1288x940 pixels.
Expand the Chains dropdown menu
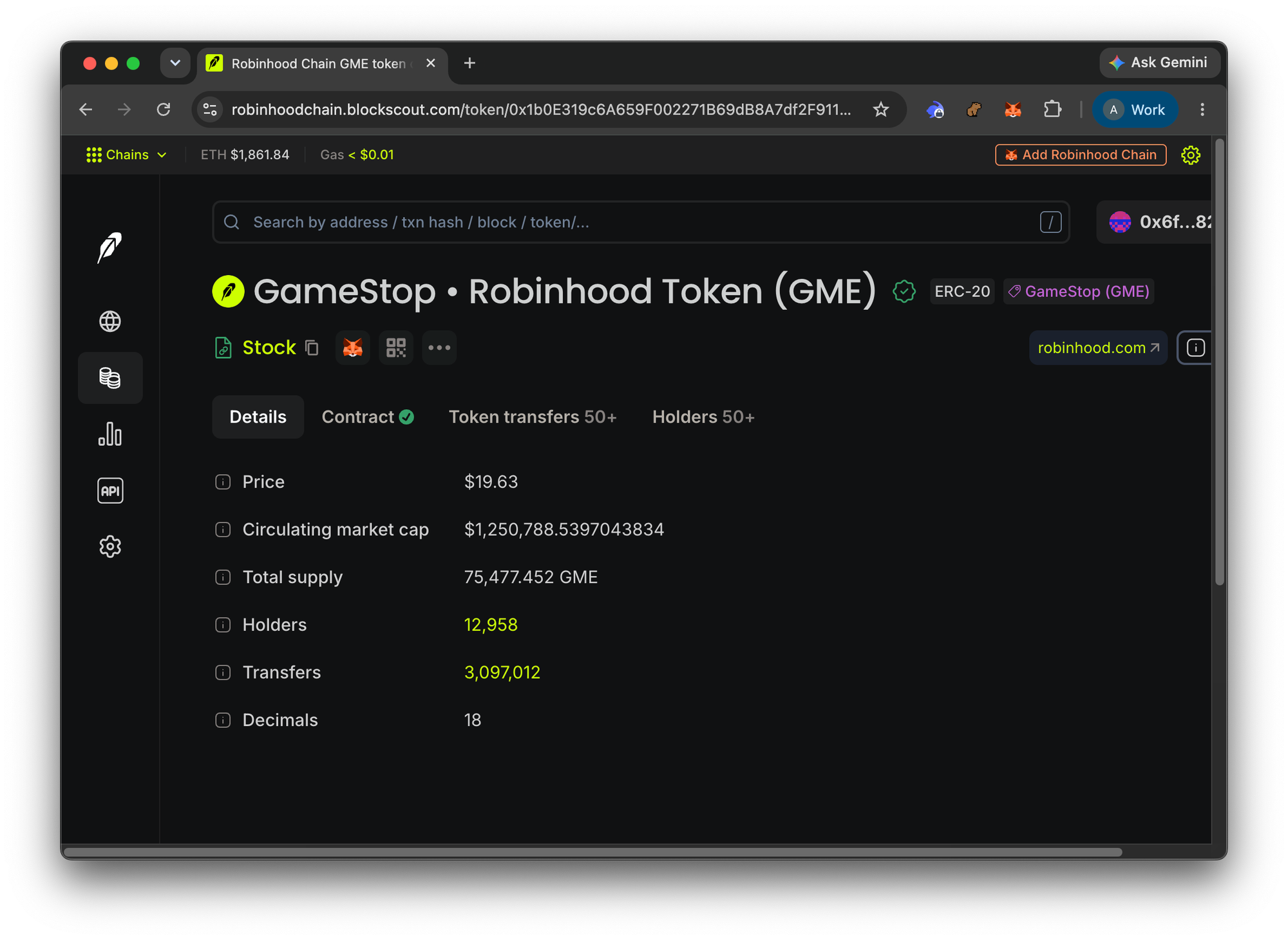(x=127, y=155)
